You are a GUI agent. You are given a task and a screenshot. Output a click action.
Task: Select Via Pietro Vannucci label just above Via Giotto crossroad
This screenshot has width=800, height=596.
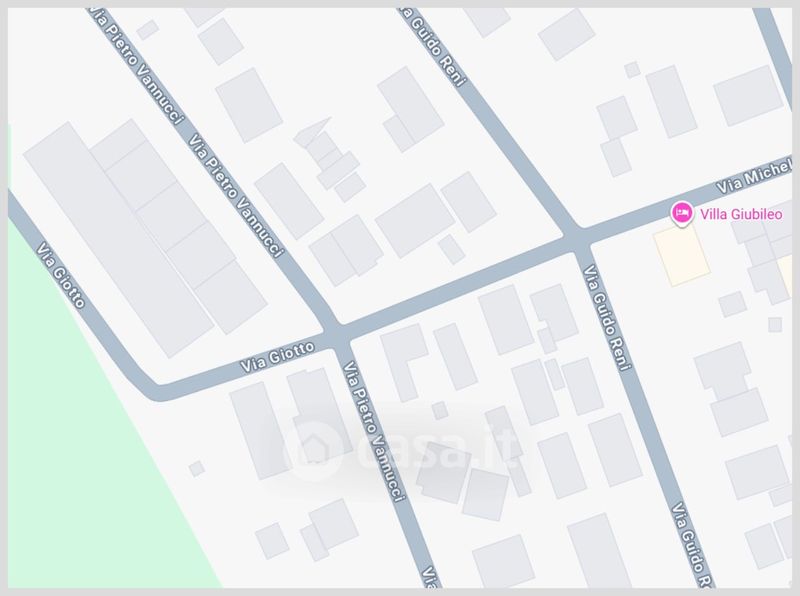pos(235,196)
